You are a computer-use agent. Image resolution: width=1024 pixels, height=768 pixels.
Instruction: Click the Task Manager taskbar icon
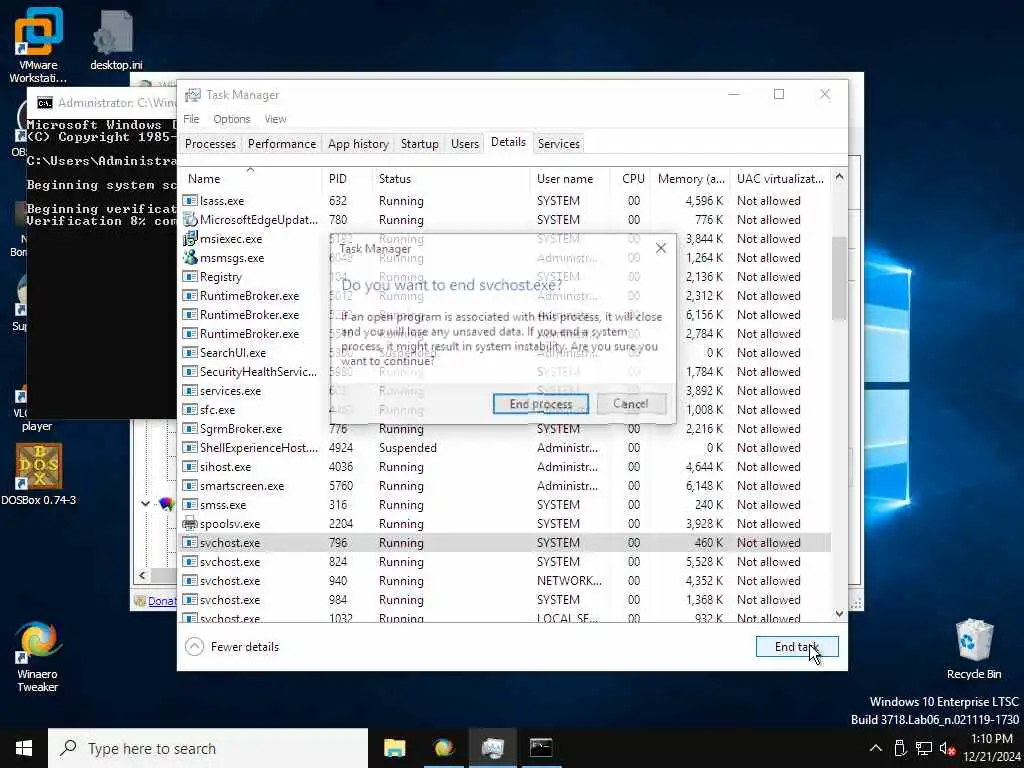coord(492,748)
